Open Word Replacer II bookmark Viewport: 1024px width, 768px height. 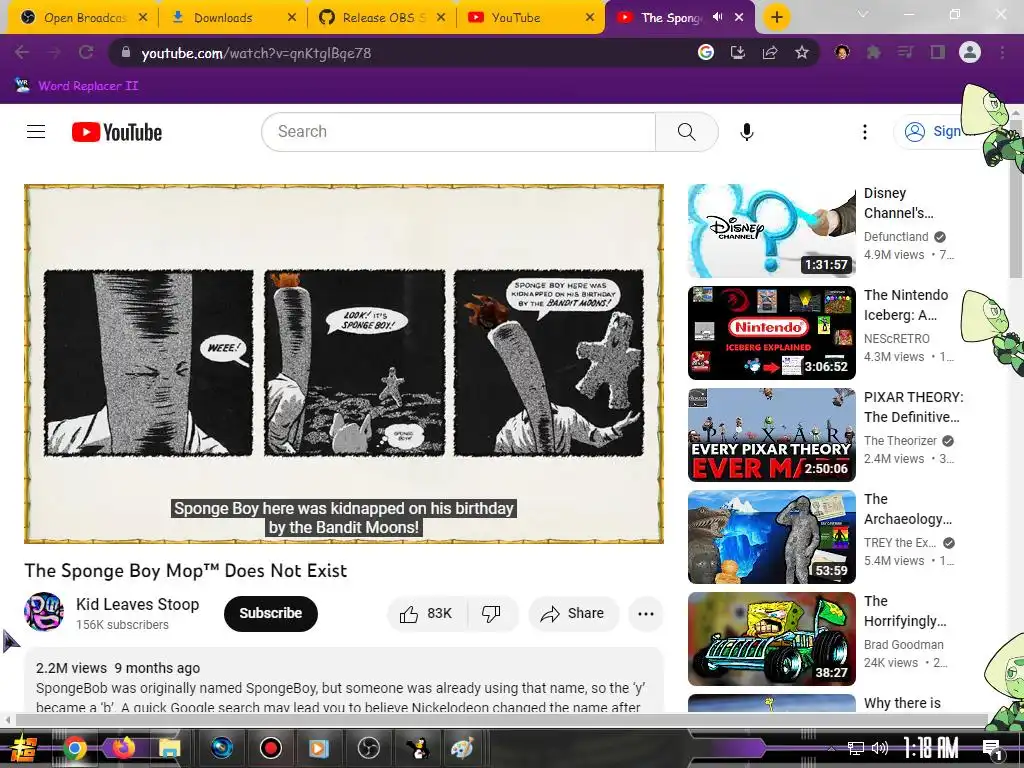(x=76, y=86)
